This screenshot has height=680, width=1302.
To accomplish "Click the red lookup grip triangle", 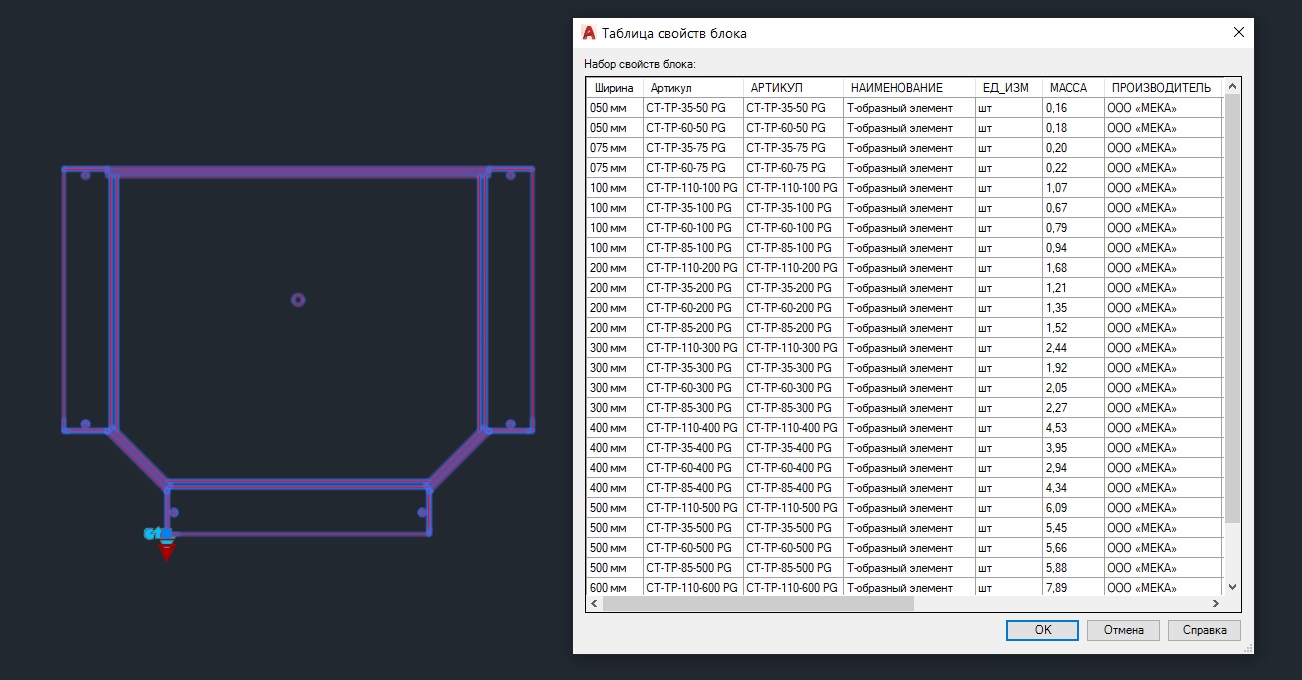I will pos(167,551).
